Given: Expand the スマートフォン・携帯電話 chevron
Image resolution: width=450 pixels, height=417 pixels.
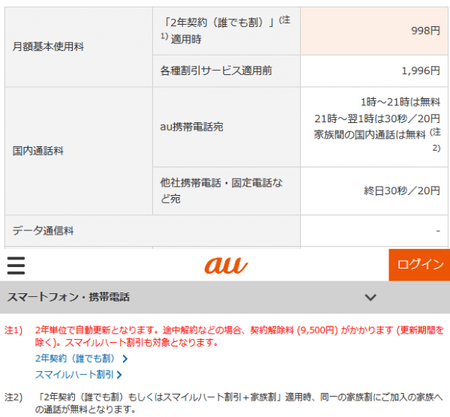Looking at the screenshot, I should pos(370,297).
